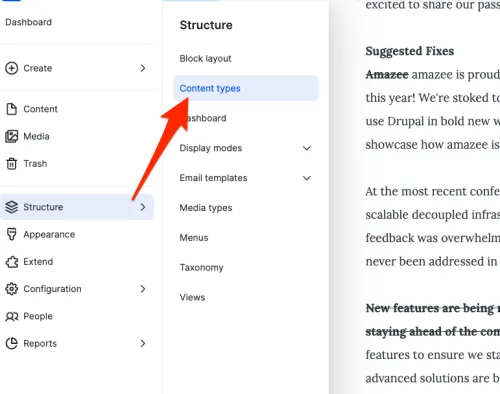Image resolution: width=500 pixels, height=394 pixels.
Task: Expand the Configuration submenu chevron
Action: pyautogui.click(x=143, y=289)
